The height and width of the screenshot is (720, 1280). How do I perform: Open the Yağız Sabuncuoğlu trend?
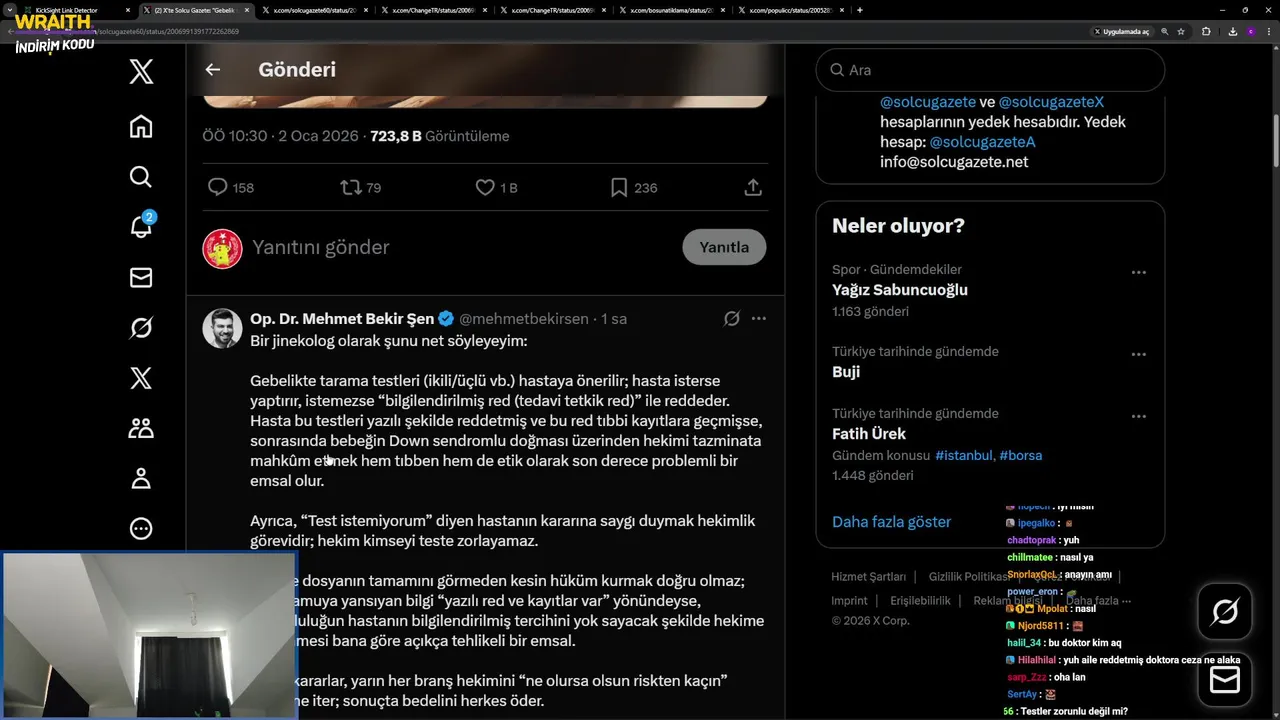click(x=899, y=290)
